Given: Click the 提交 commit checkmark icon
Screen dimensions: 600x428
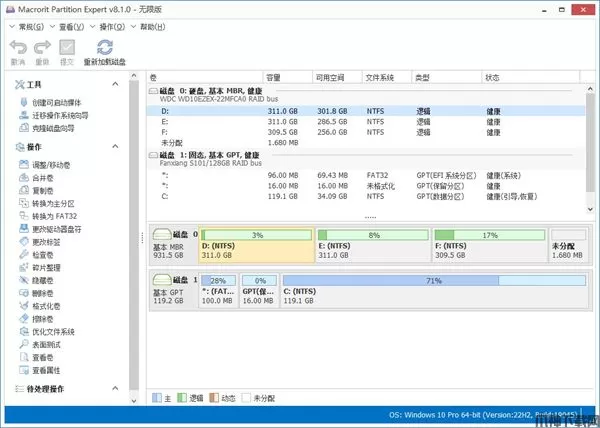Looking at the screenshot, I should click(66, 47).
